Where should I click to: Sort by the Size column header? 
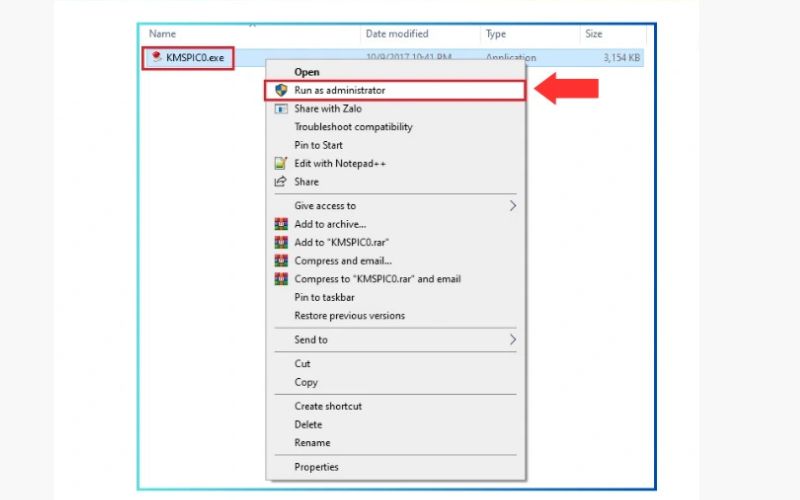point(593,34)
